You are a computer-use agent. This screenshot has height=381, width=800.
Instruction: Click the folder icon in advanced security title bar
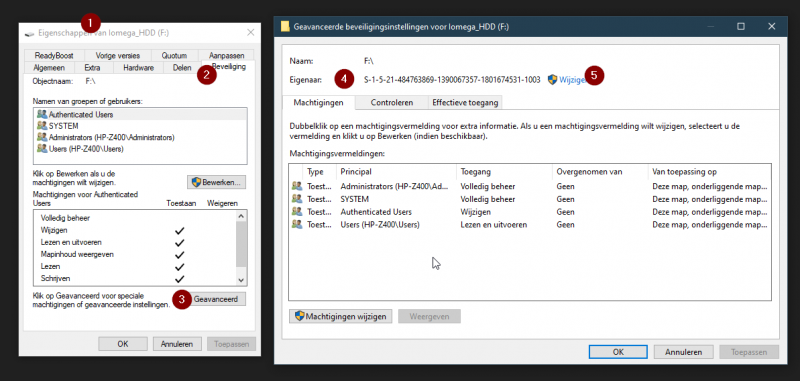(285, 27)
